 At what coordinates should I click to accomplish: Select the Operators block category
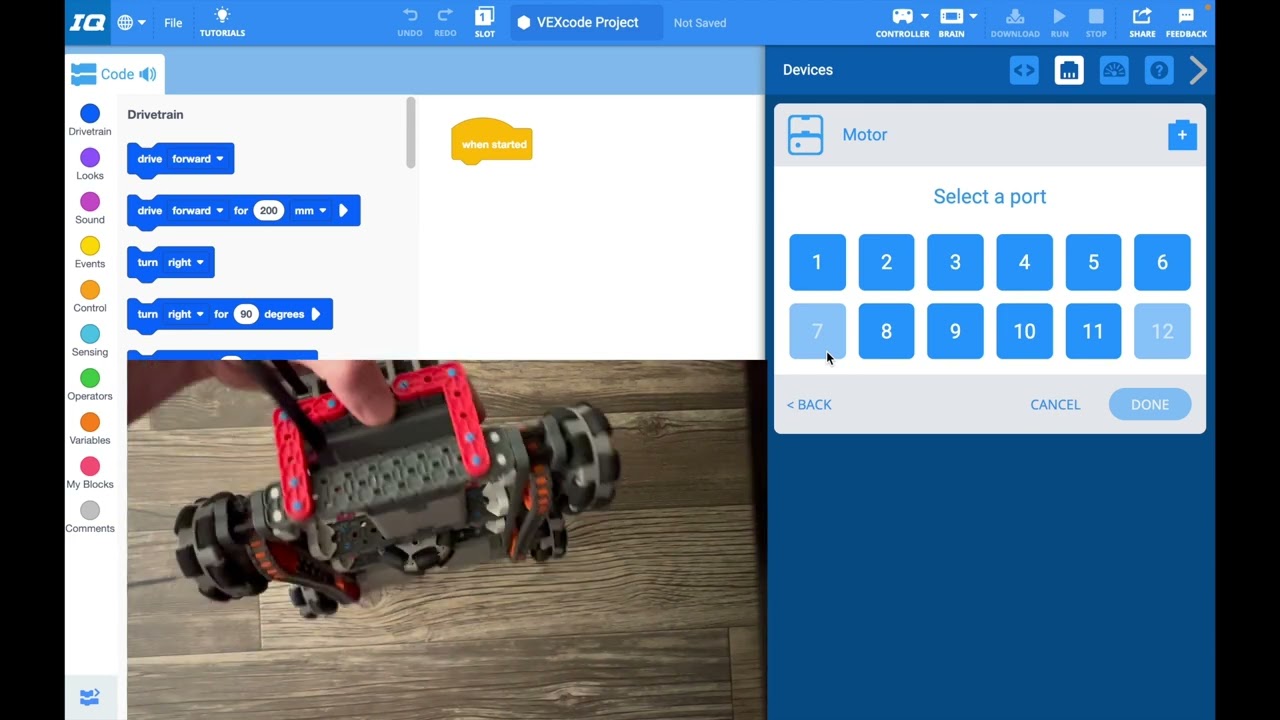pos(90,384)
